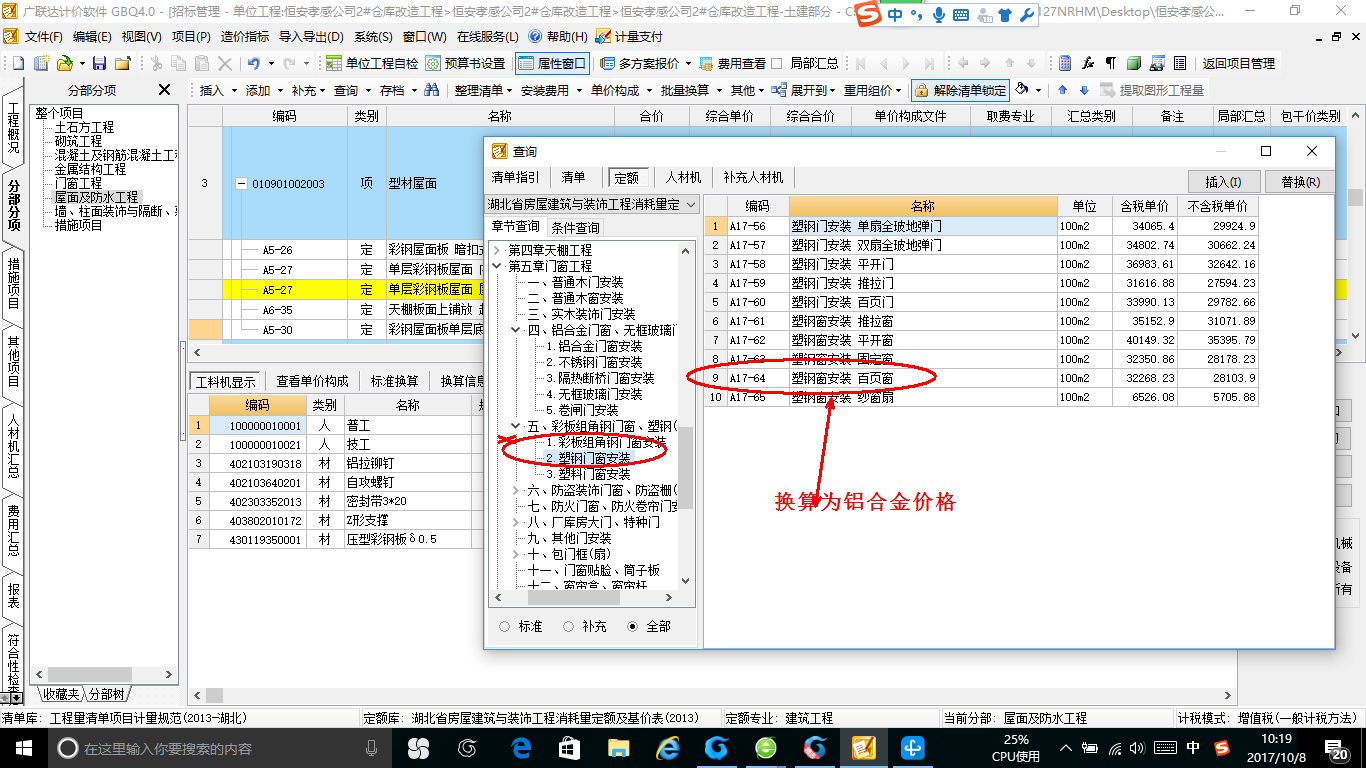This screenshot has width=1366, height=768.
Task: Select the 全部 radio button
Action: [x=632, y=626]
